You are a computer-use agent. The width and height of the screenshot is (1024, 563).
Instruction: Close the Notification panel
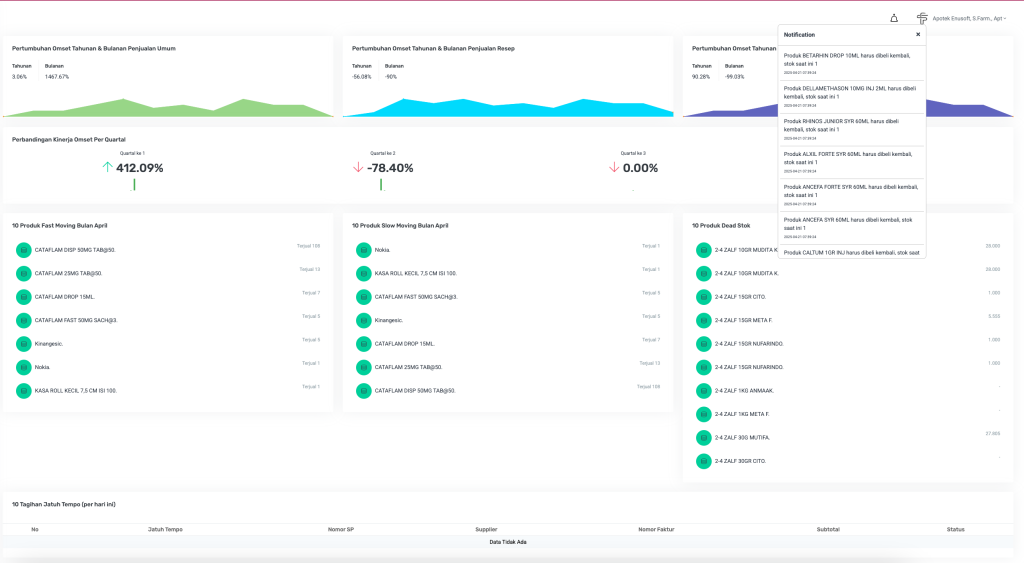(918, 35)
